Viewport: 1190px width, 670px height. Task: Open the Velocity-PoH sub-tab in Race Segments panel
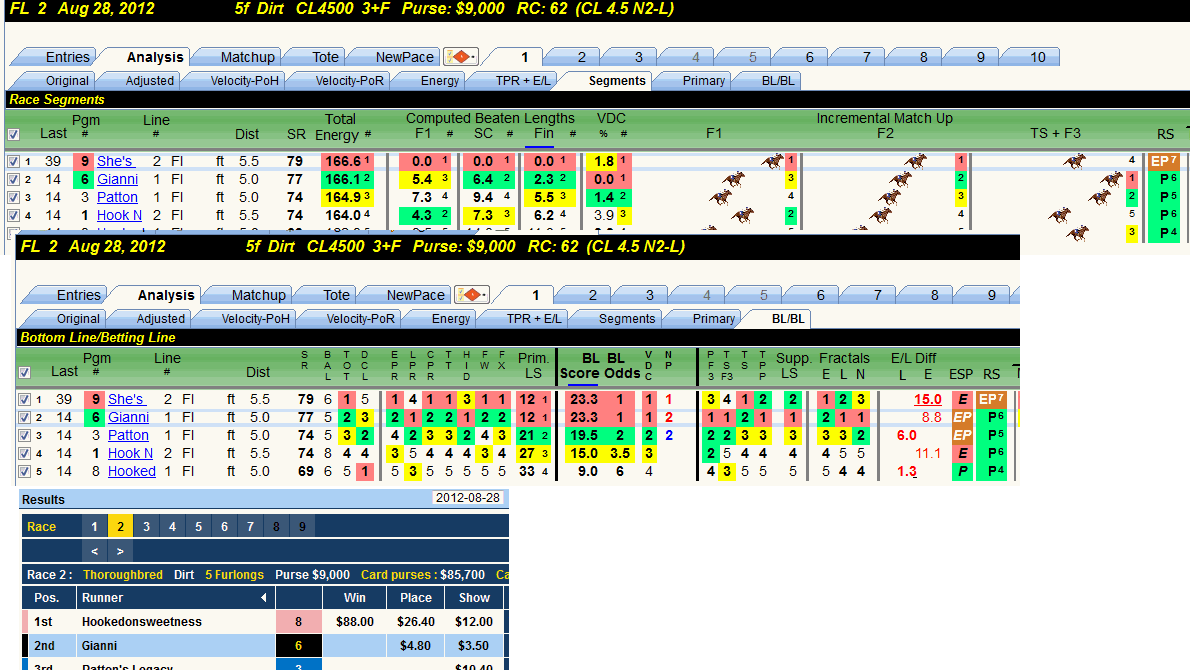244,80
